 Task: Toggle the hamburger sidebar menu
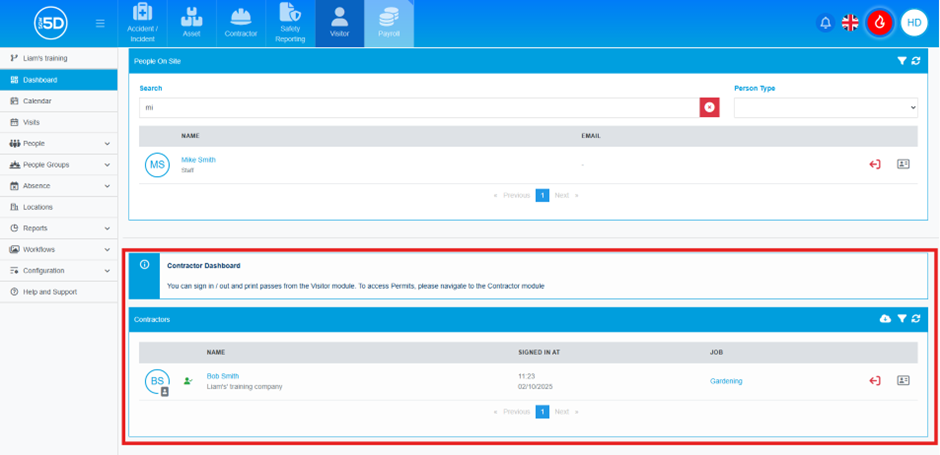pos(100,23)
